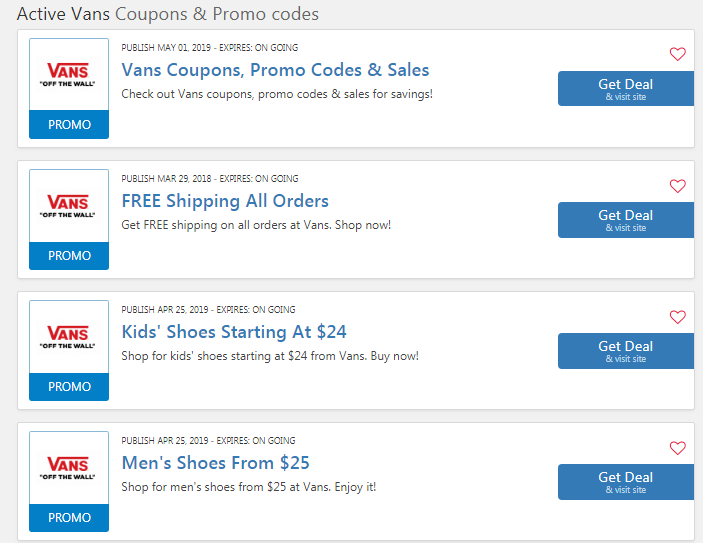Click Vans logo on Kids' Shoes card

point(68,337)
